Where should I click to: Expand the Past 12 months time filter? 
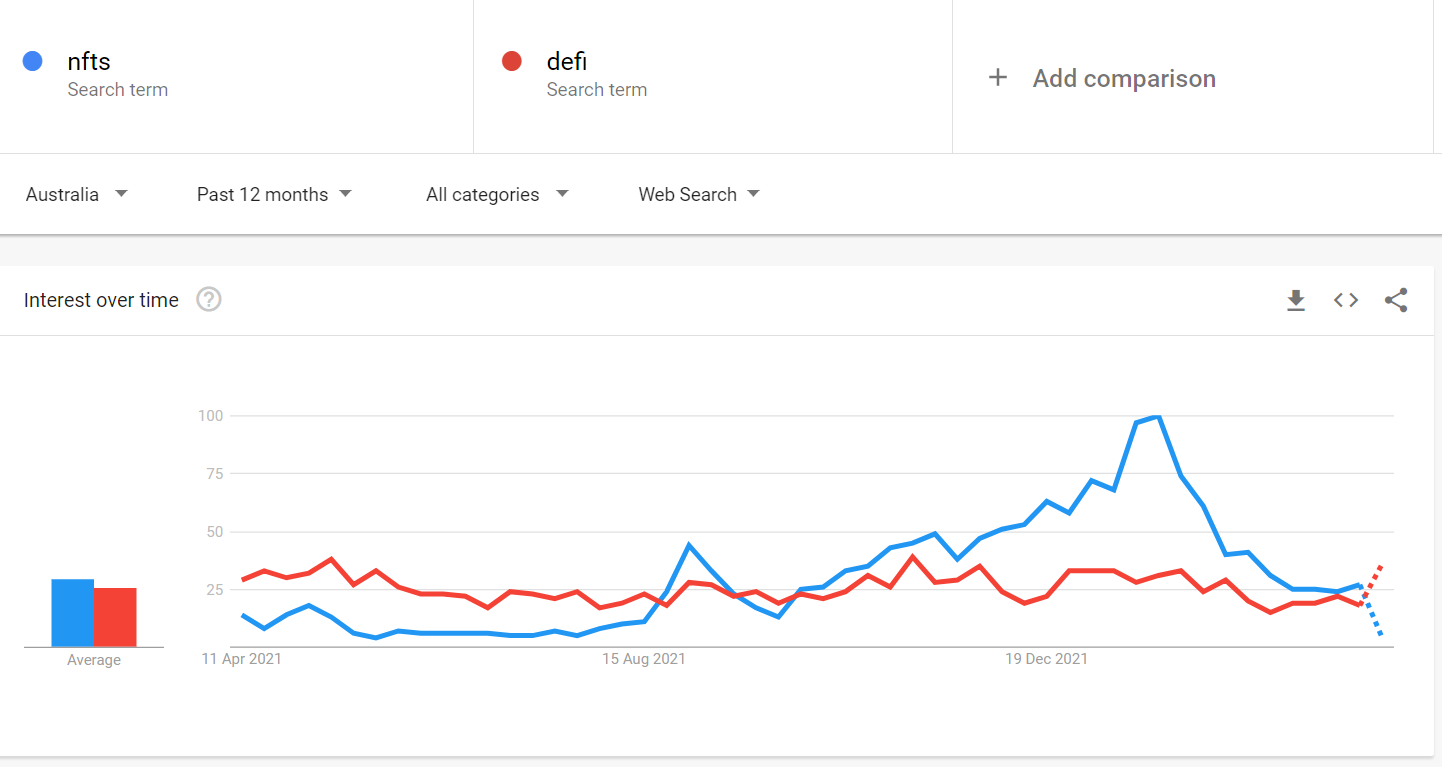click(x=274, y=194)
